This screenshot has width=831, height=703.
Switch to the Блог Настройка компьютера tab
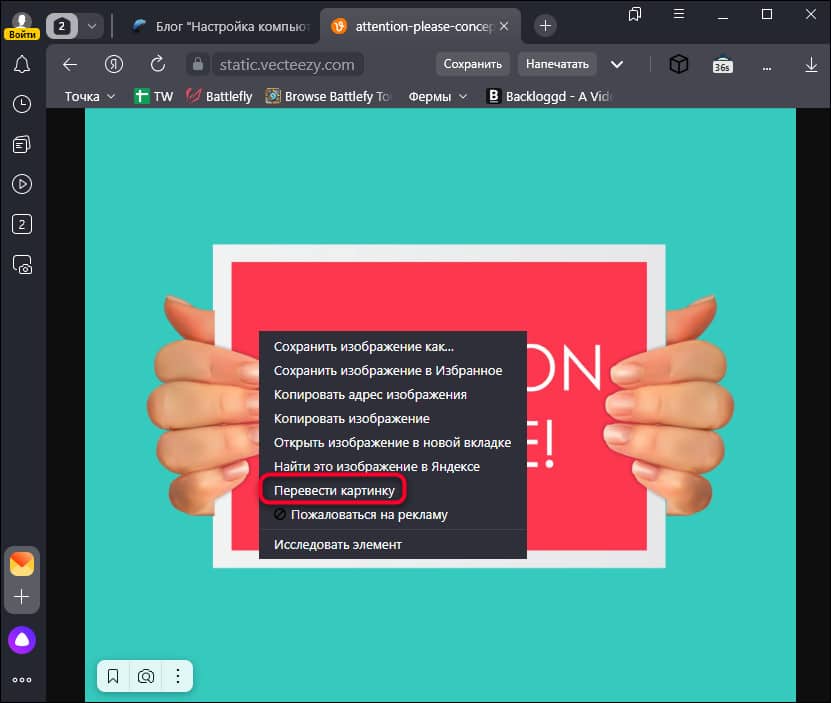[x=222, y=26]
